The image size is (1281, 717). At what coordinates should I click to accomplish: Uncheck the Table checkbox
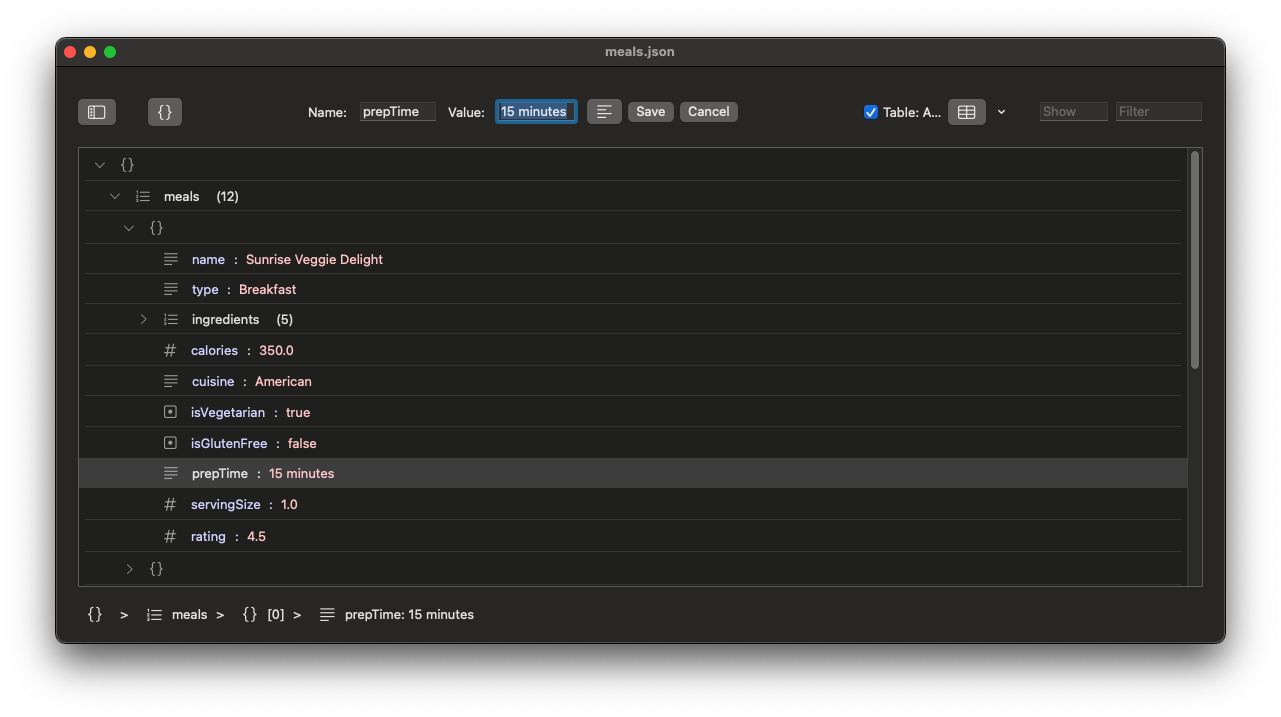[x=871, y=112]
